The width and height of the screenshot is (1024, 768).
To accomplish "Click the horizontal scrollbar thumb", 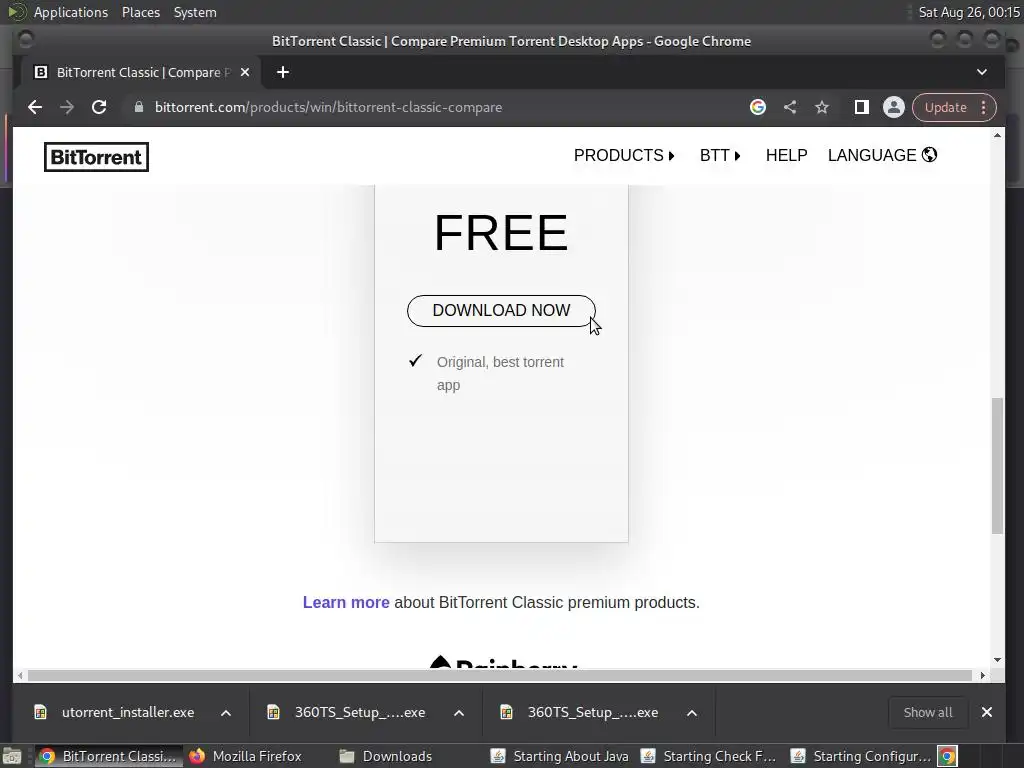I will pyautogui.click(x=500, y=675).
